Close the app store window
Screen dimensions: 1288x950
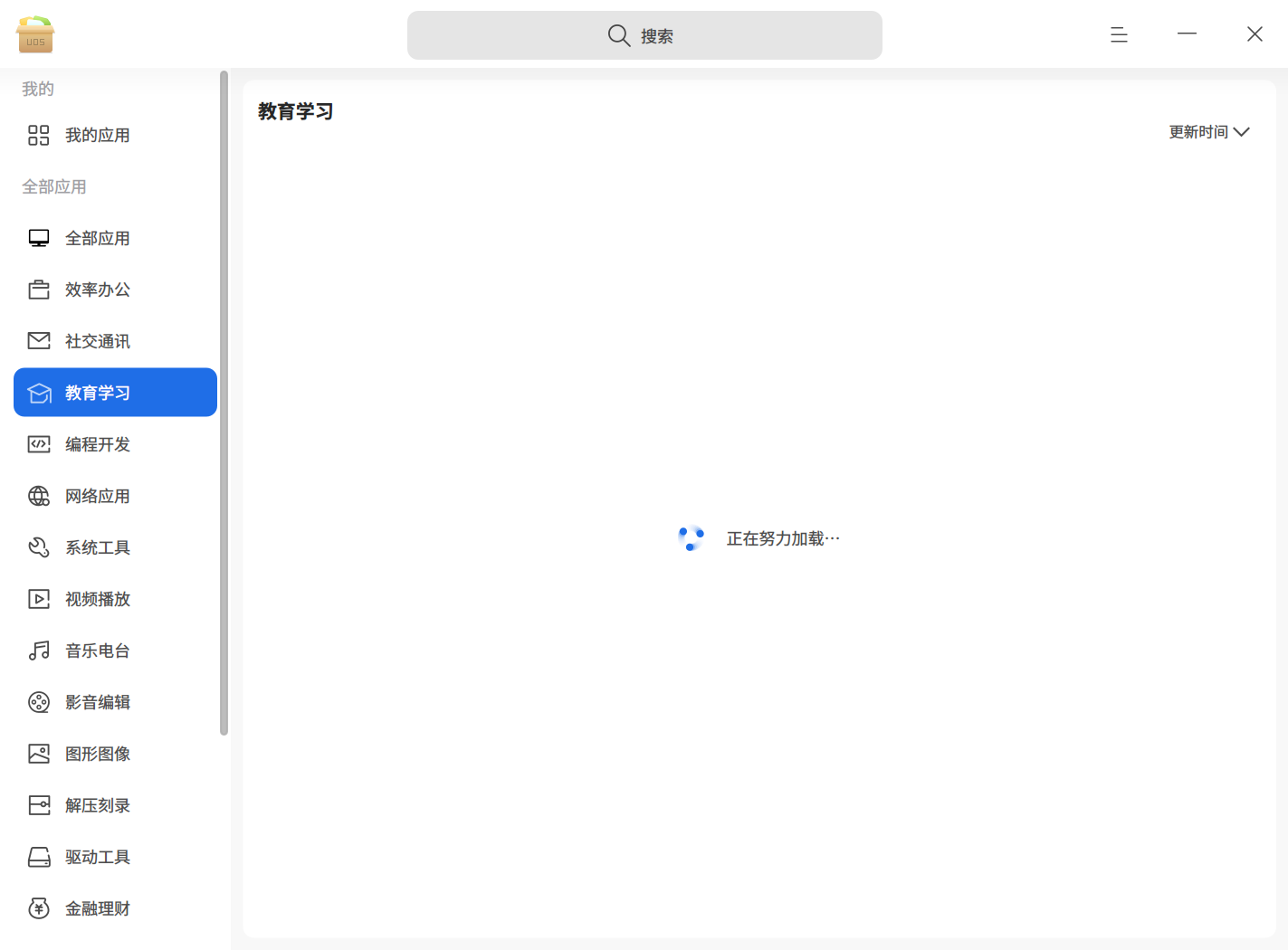(1255, 34)
